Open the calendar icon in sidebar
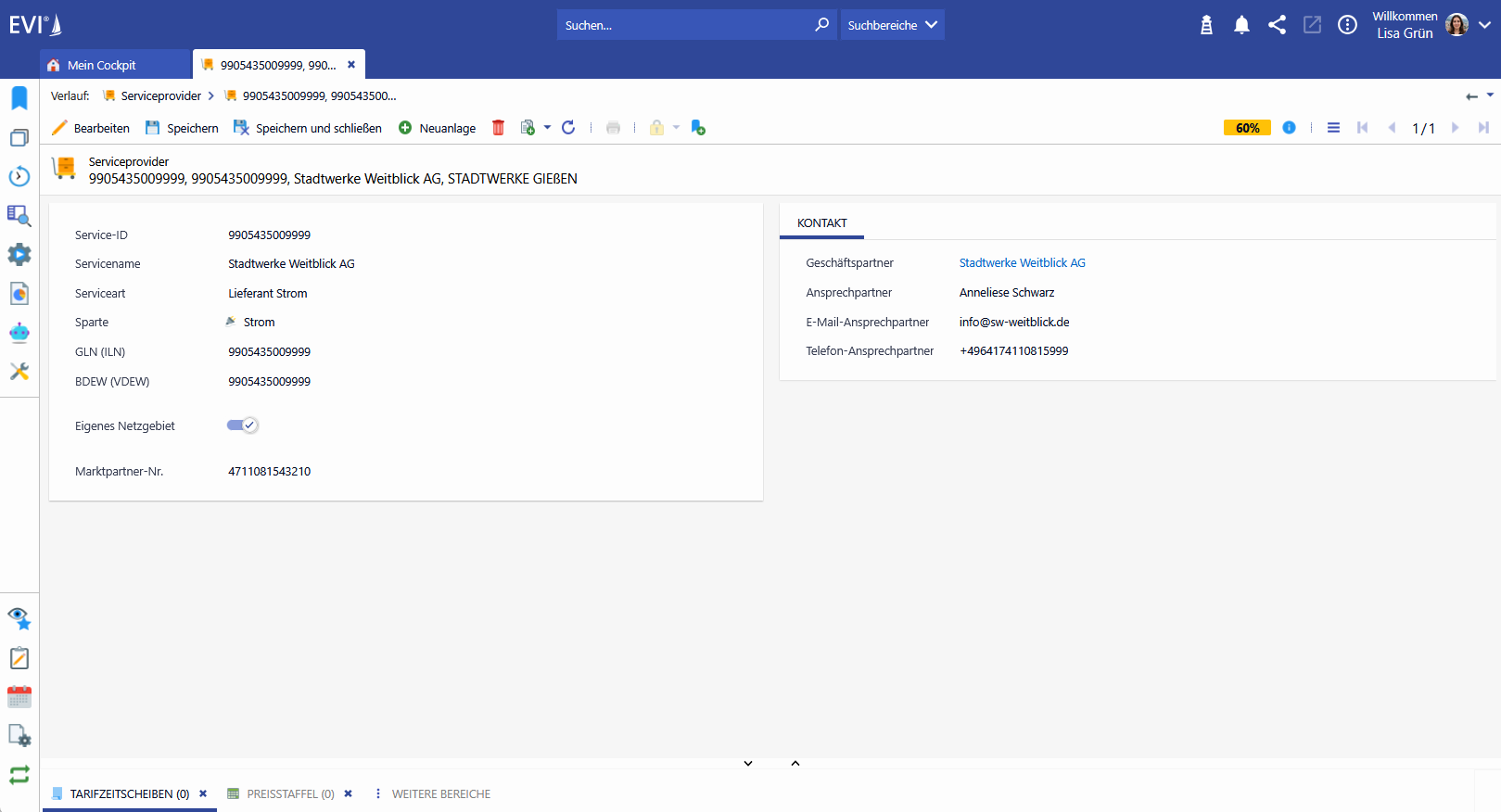Screen dimensions: 1501x812 point(19,697)
